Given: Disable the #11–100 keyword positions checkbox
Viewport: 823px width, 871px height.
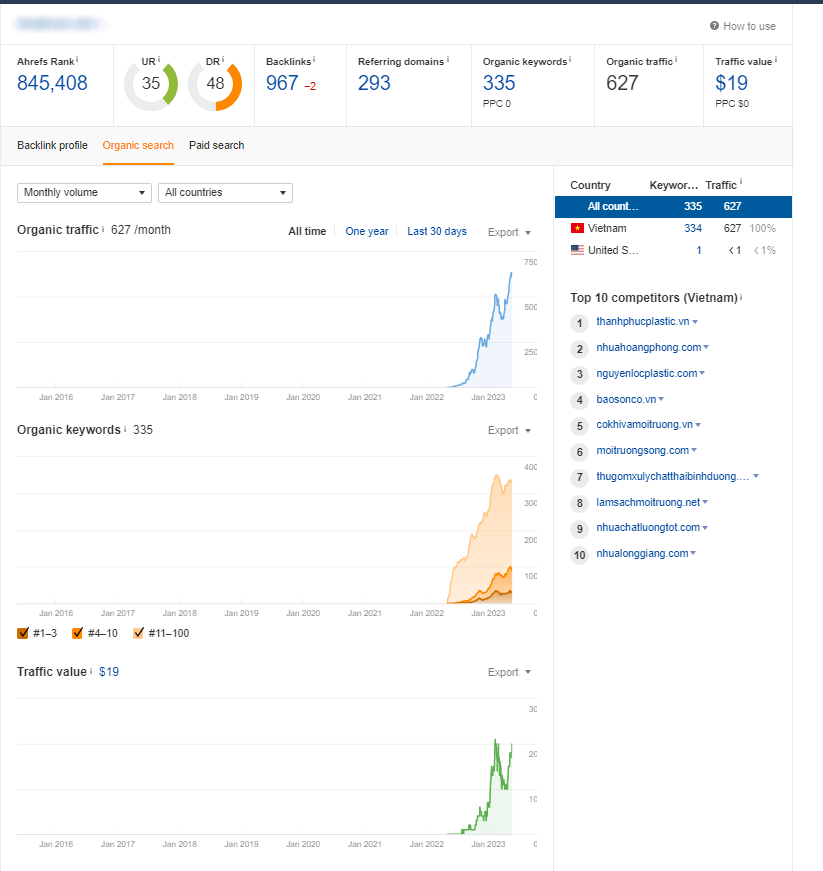Looking at the screenshot, I should [139, 633].
